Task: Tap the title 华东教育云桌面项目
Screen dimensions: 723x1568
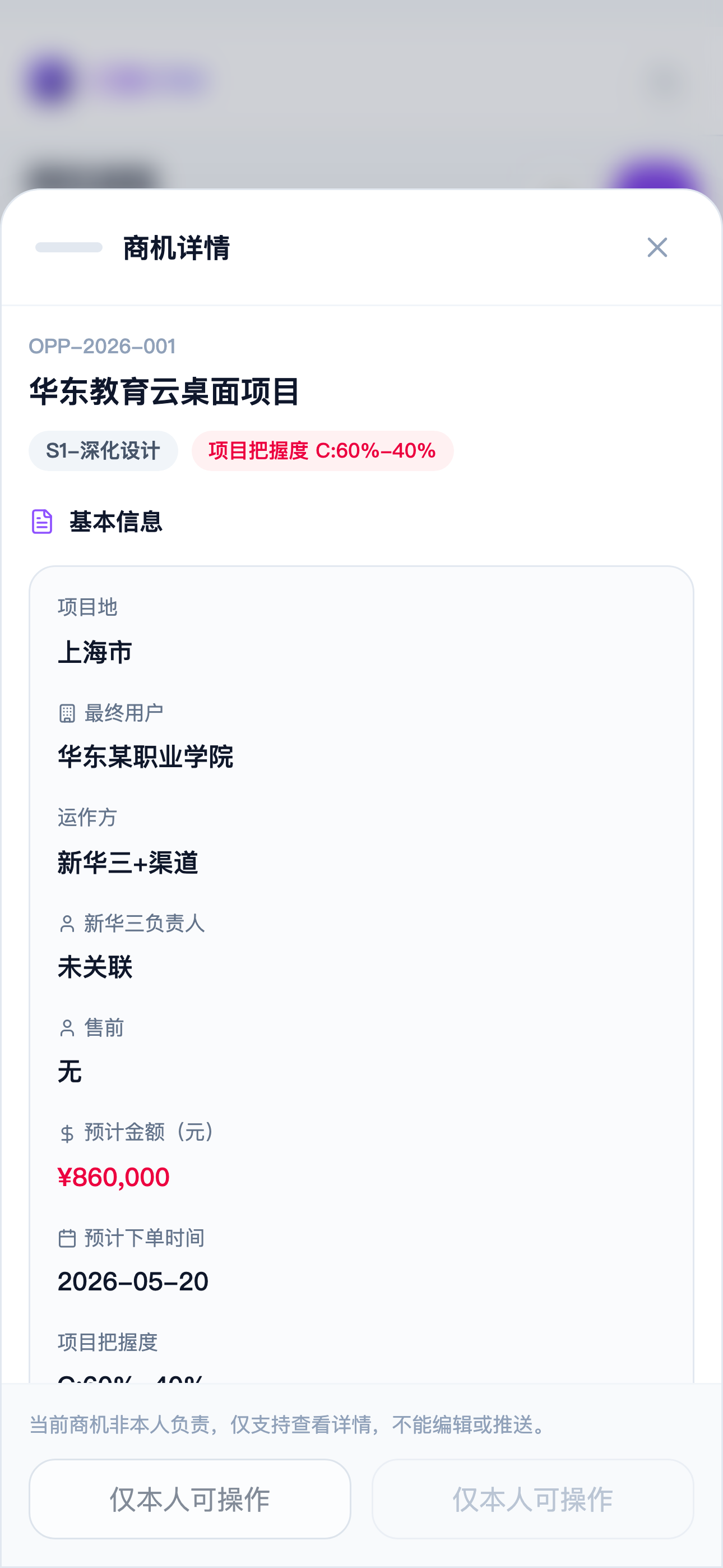Action: click(164, 391)
